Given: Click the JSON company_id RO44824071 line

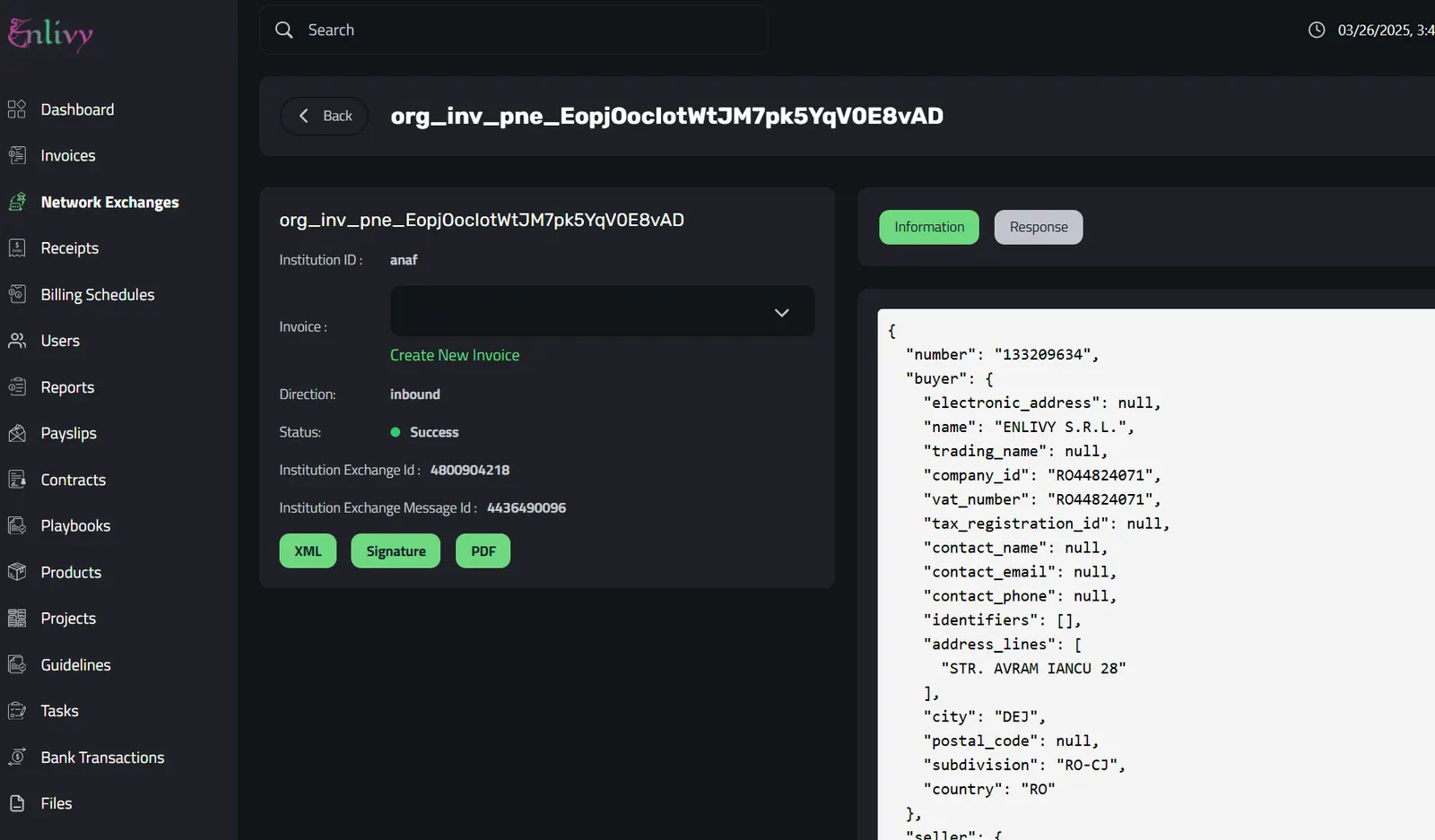Looking at the screenshot, I should (1042, 475).
